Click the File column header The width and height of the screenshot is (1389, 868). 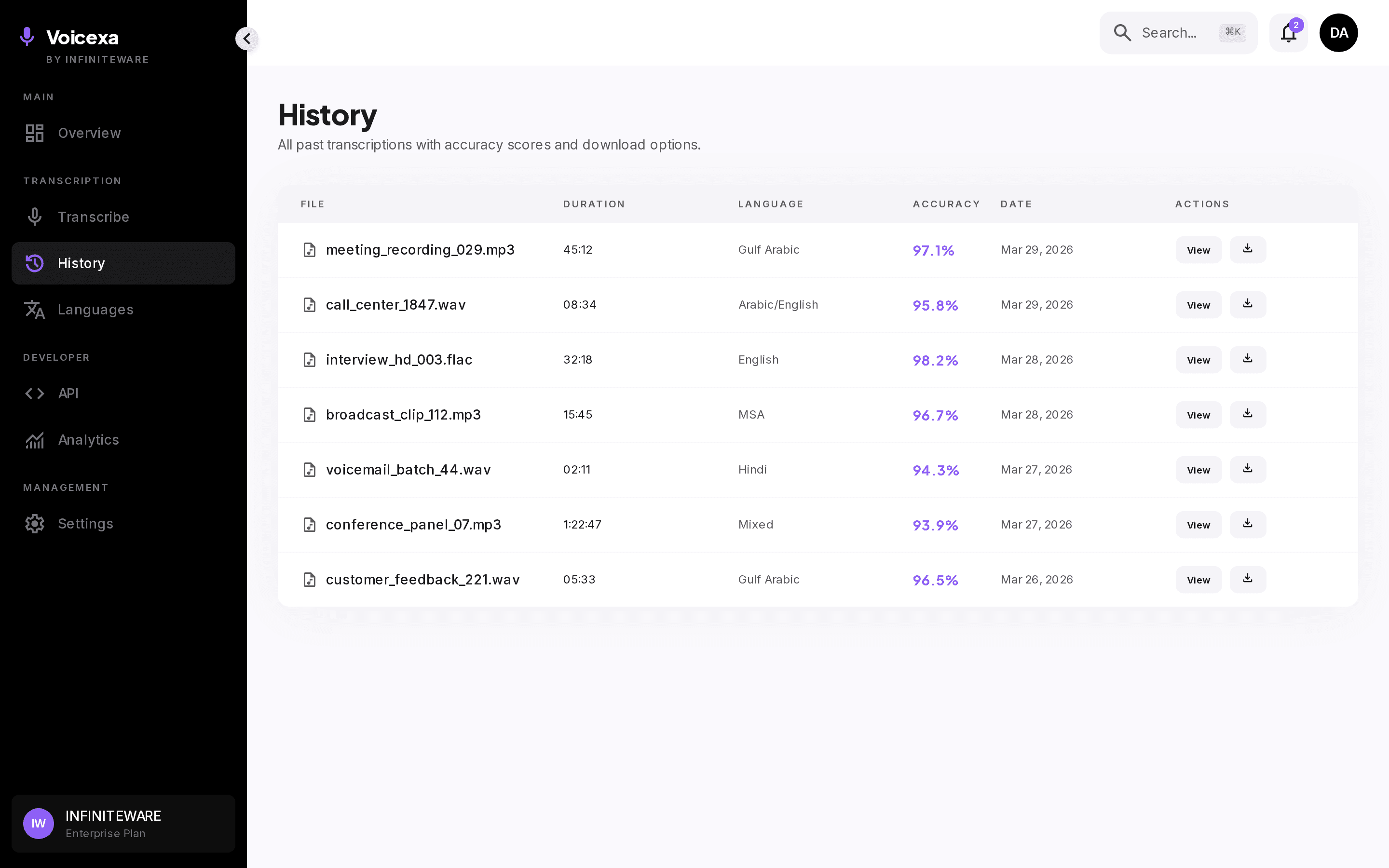click(x=312, y=204)
